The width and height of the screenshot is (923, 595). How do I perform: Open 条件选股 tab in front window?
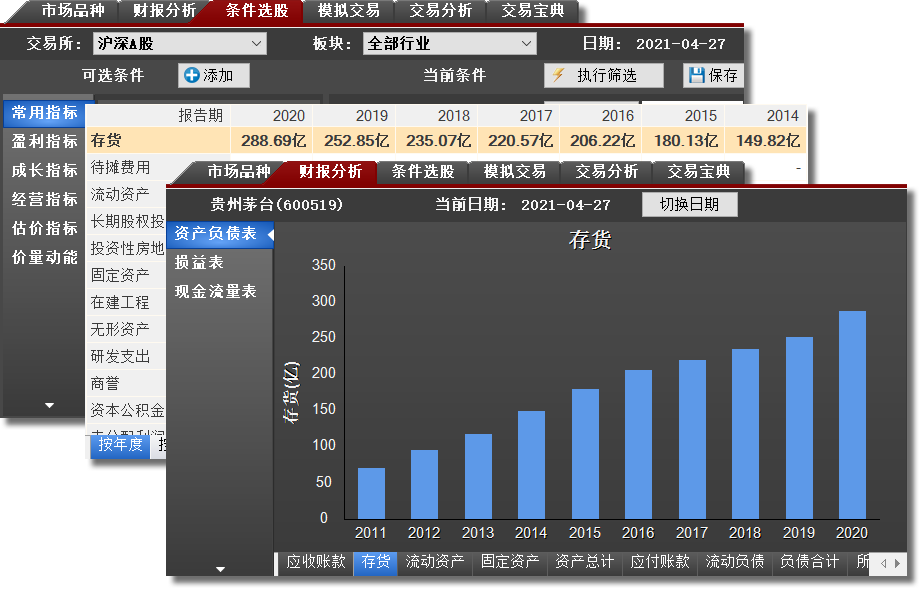coord(423,171)
